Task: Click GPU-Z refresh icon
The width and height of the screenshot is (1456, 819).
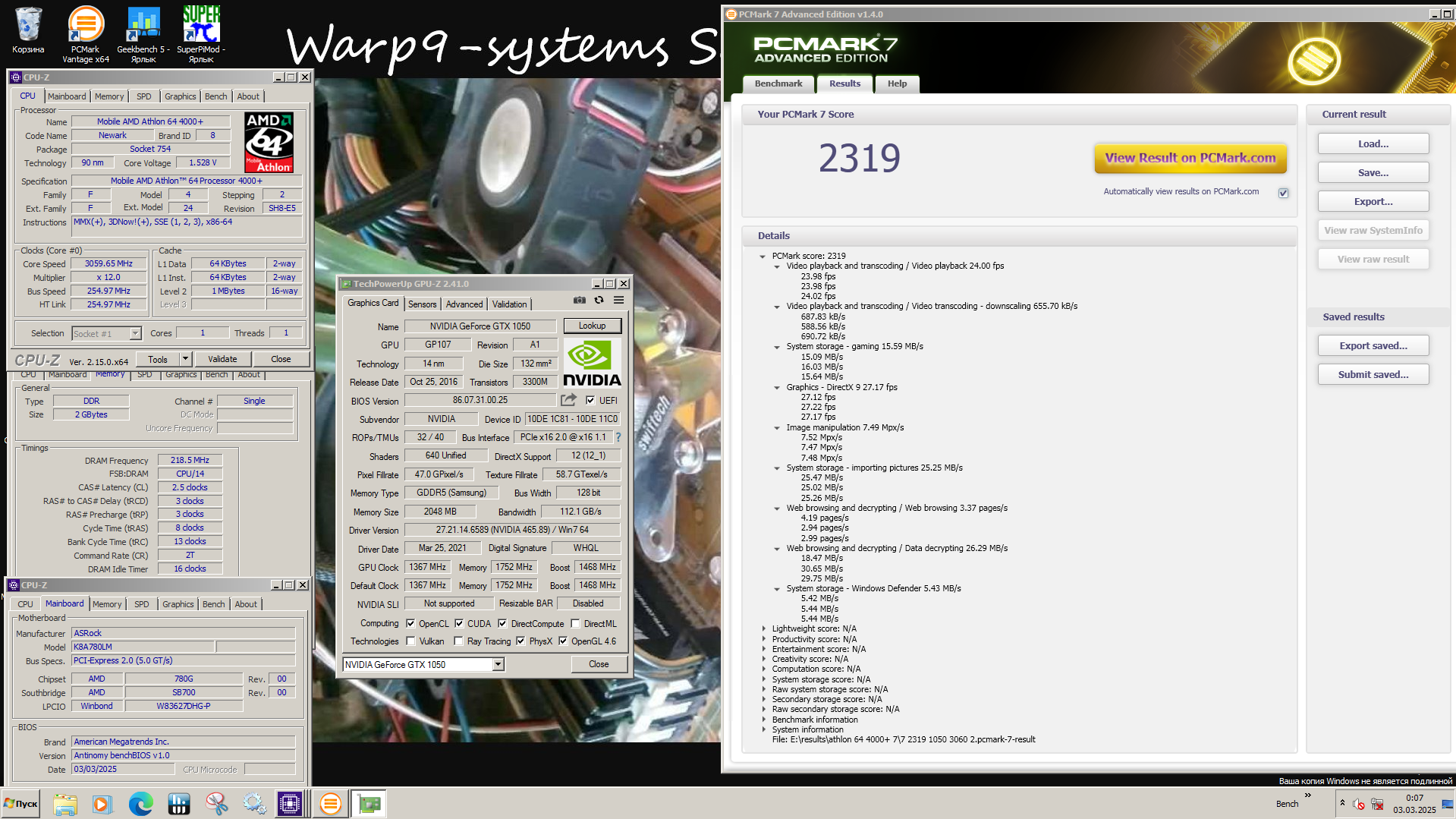Action: pyautogui.click(x=599, y=301)
